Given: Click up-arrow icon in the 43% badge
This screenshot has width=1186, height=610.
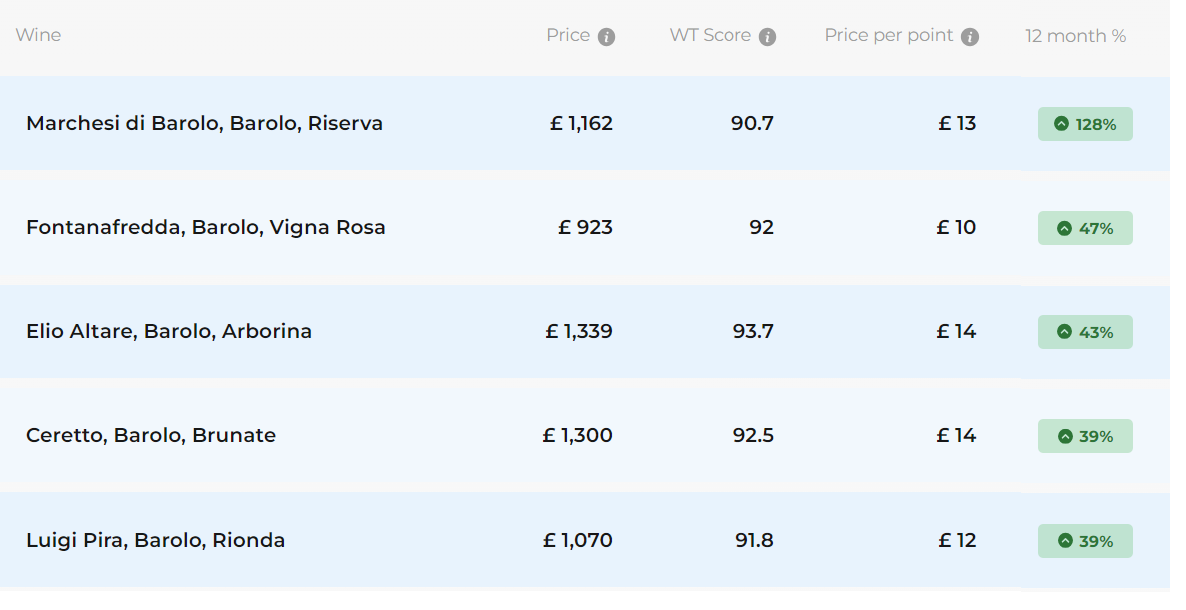Looking at the screenshot, I should [x=1064, y=332].
